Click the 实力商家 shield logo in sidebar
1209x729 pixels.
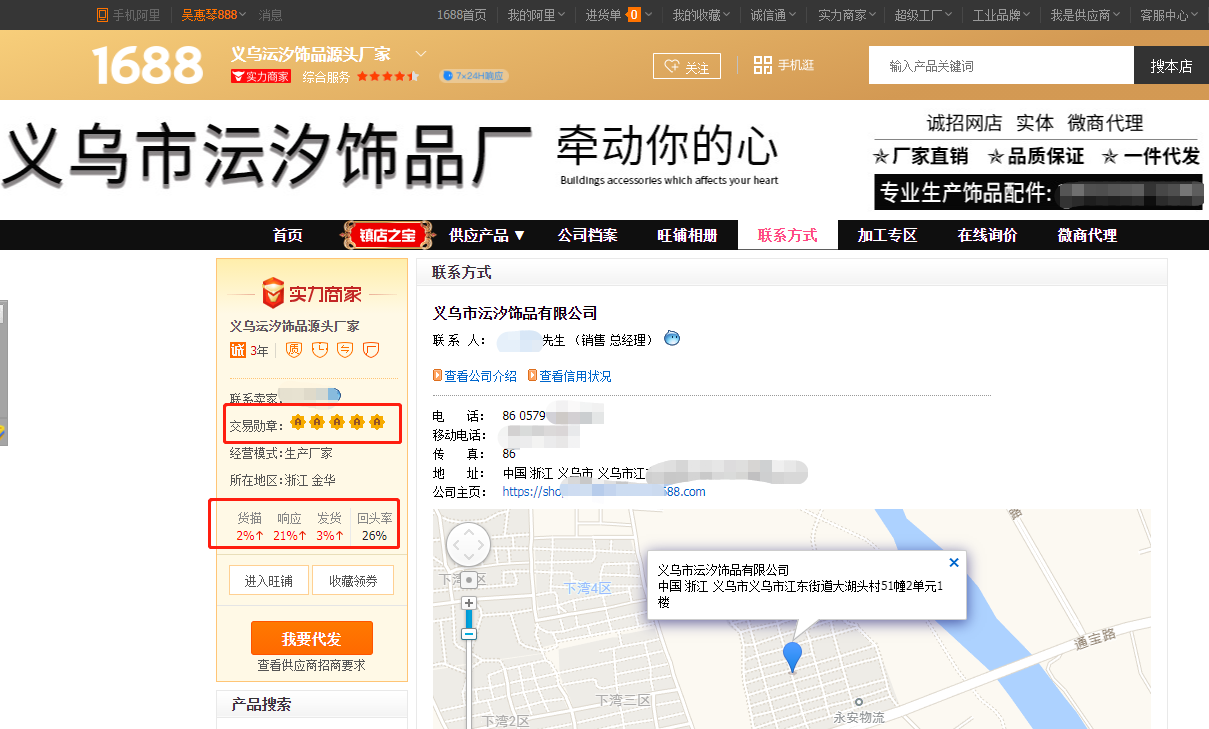click(x=273, y=293)
